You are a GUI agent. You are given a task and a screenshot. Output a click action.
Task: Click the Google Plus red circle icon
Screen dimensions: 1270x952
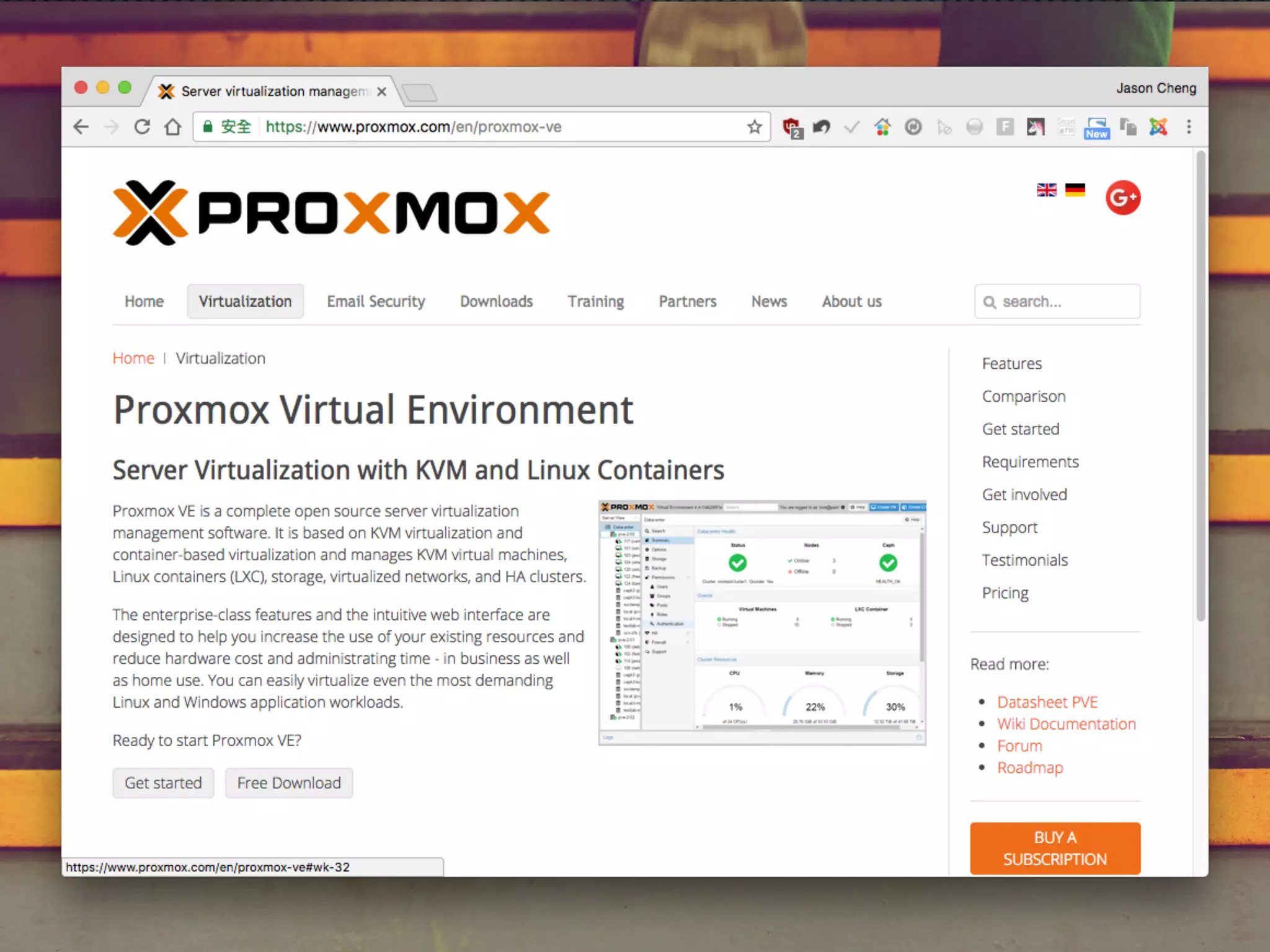click(x=1122, y=198)
